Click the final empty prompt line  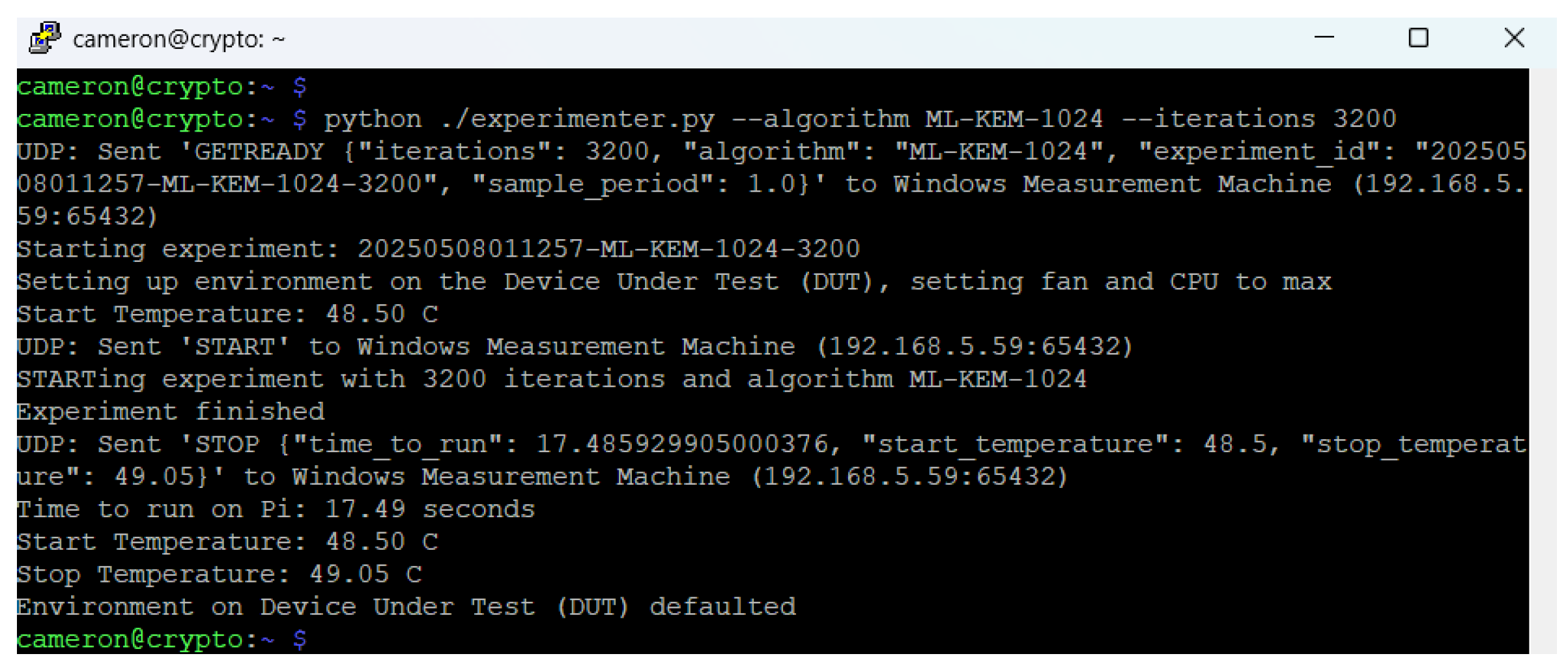click(162, 640)
